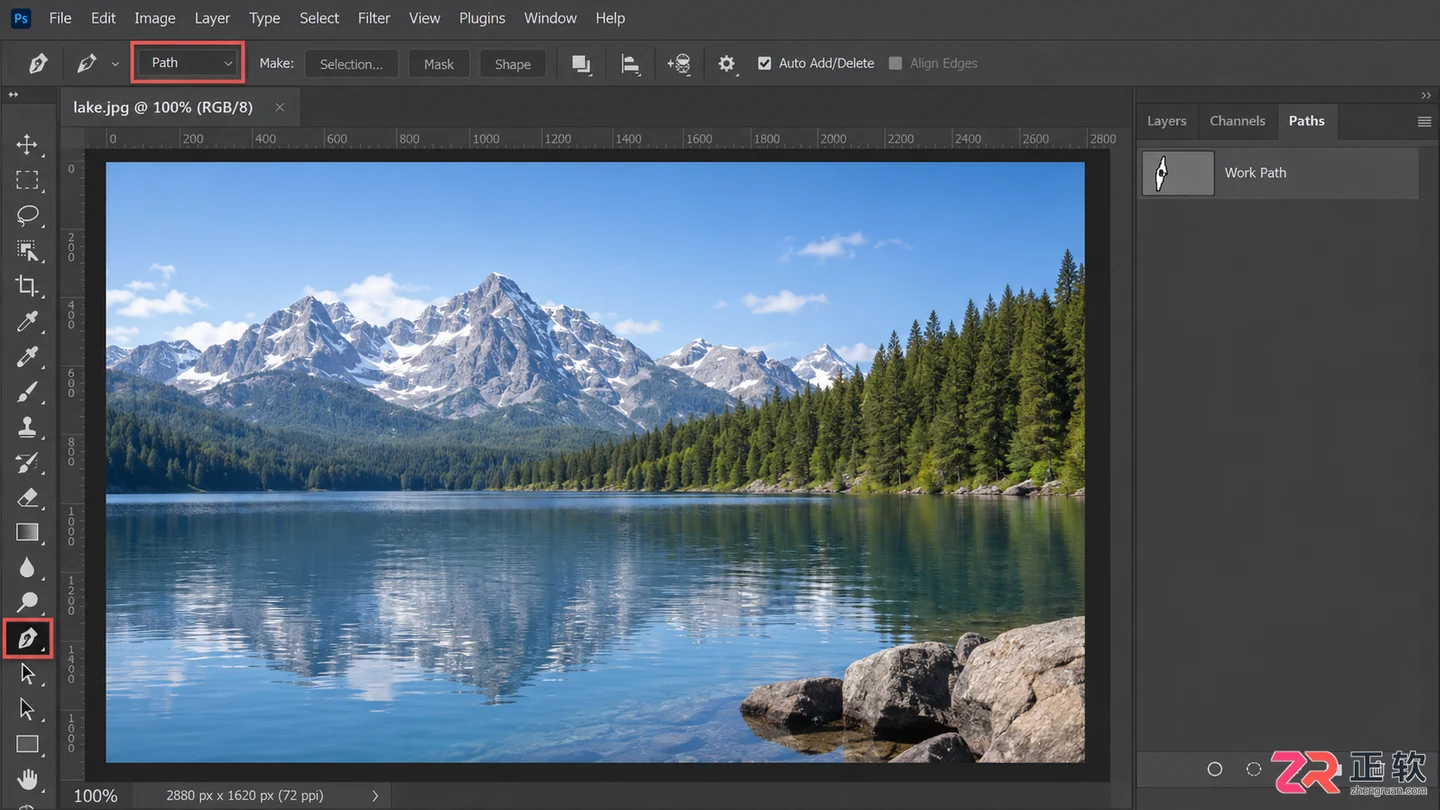
Task: Toggle the Auto Add/Delete checkbox
Action: 765,63
